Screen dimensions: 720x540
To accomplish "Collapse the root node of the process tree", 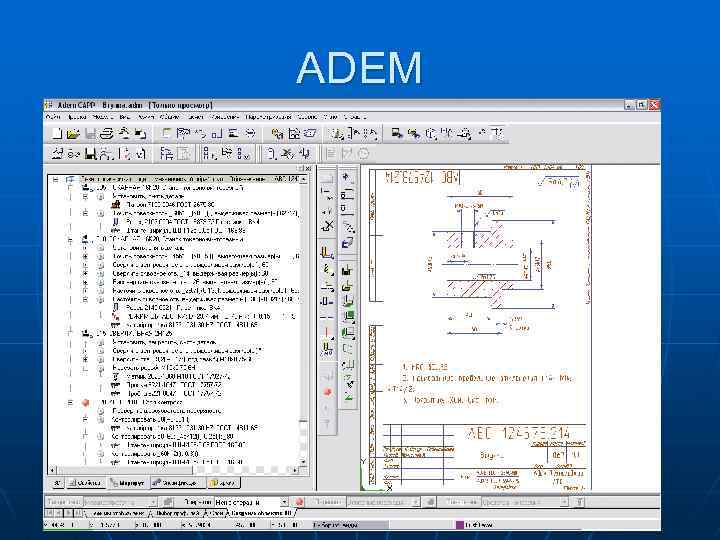I will [x=56, y=180].
